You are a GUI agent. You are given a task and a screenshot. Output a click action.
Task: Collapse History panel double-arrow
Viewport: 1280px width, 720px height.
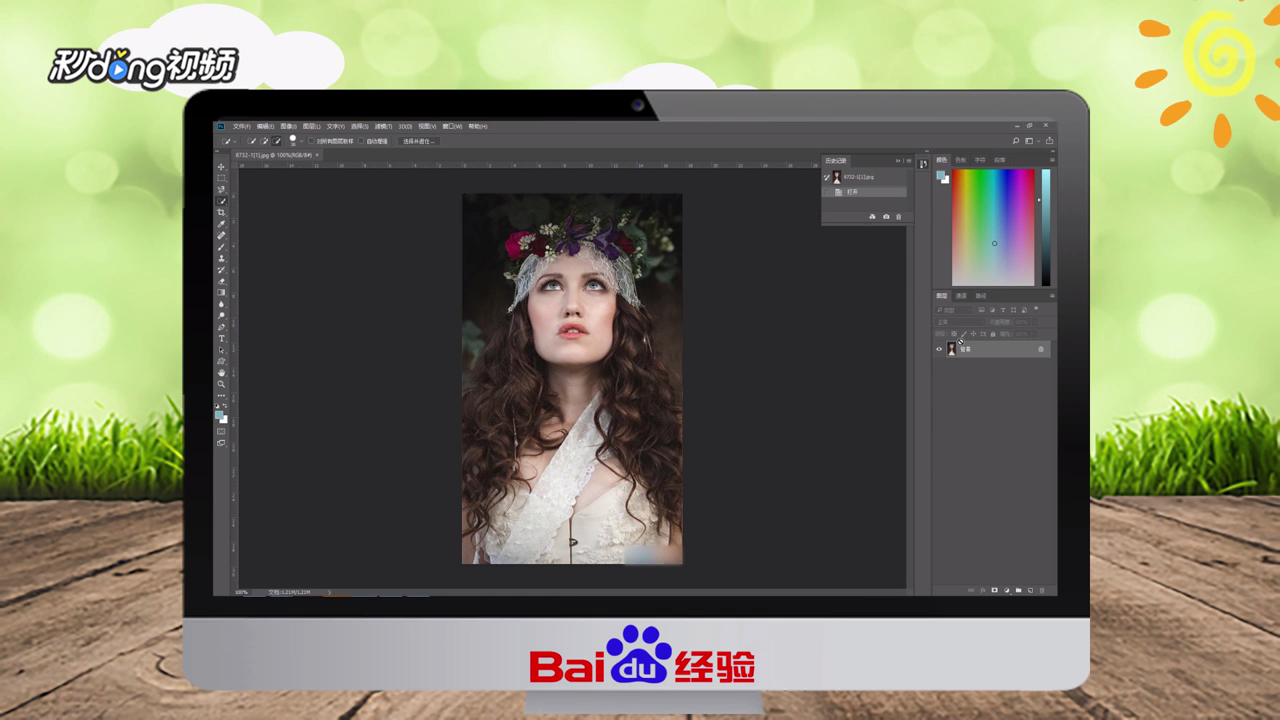tap(898, 161)
